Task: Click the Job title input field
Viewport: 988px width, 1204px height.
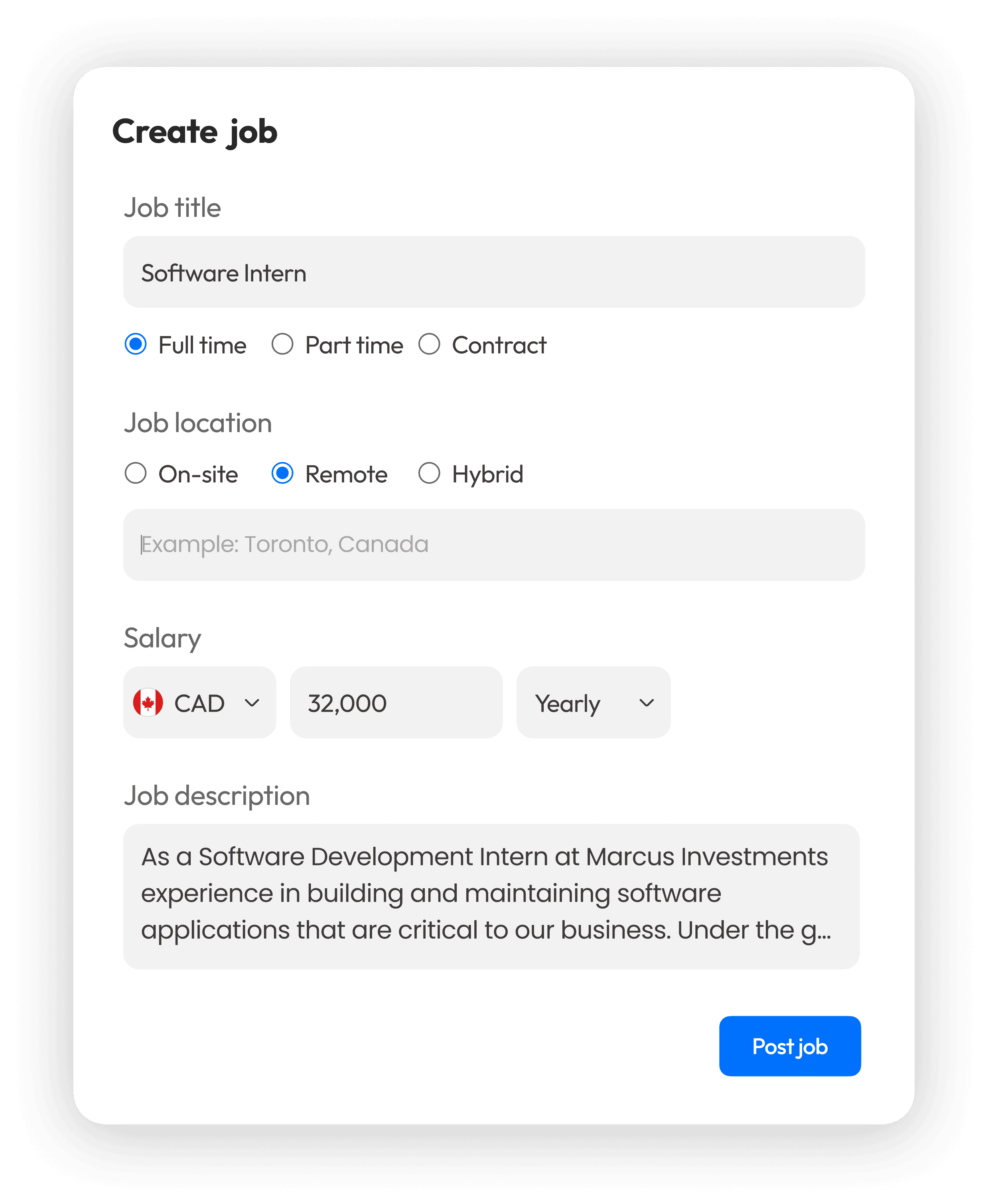Action: (493, 272)
